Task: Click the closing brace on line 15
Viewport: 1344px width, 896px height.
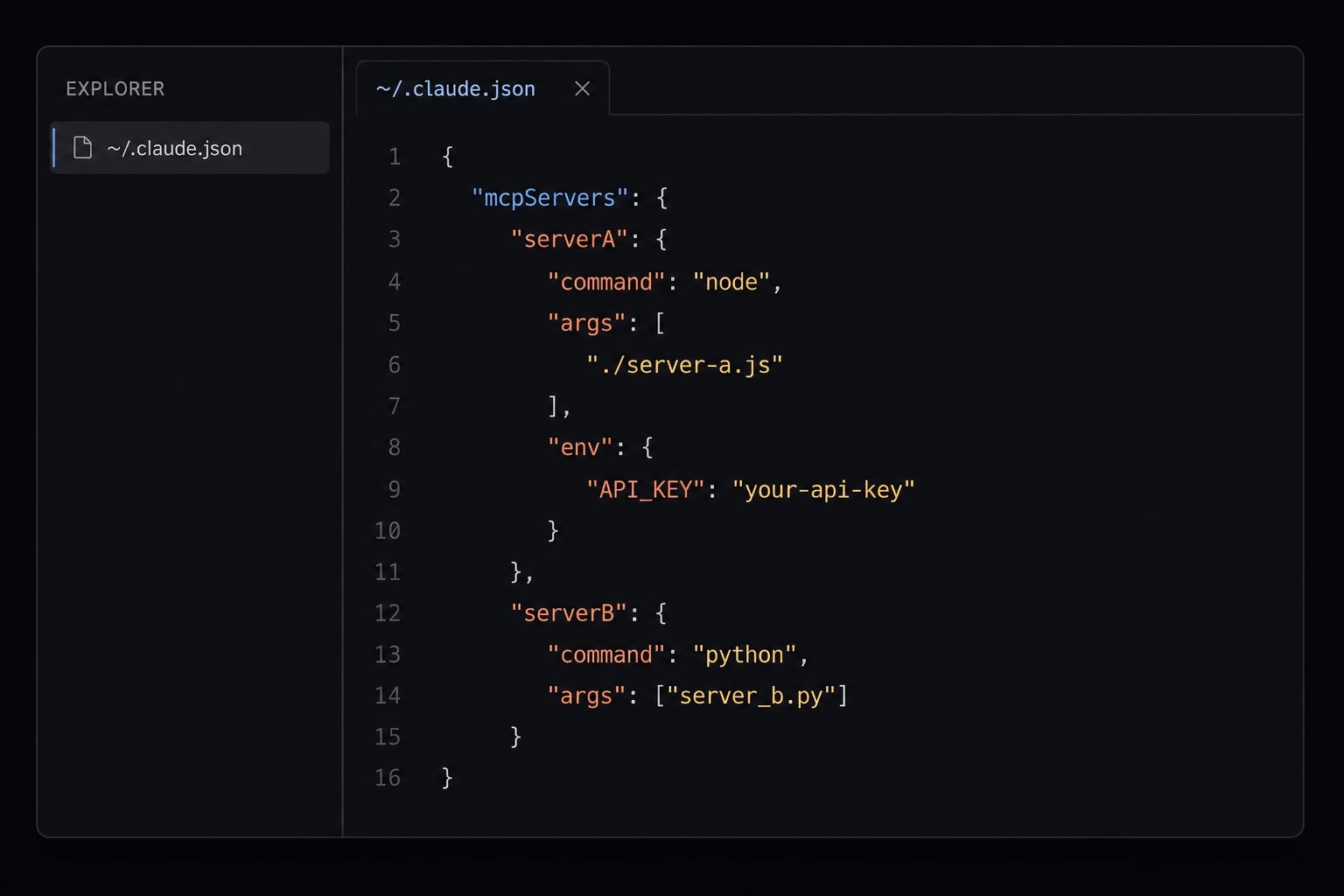Action: pos(515,737)
